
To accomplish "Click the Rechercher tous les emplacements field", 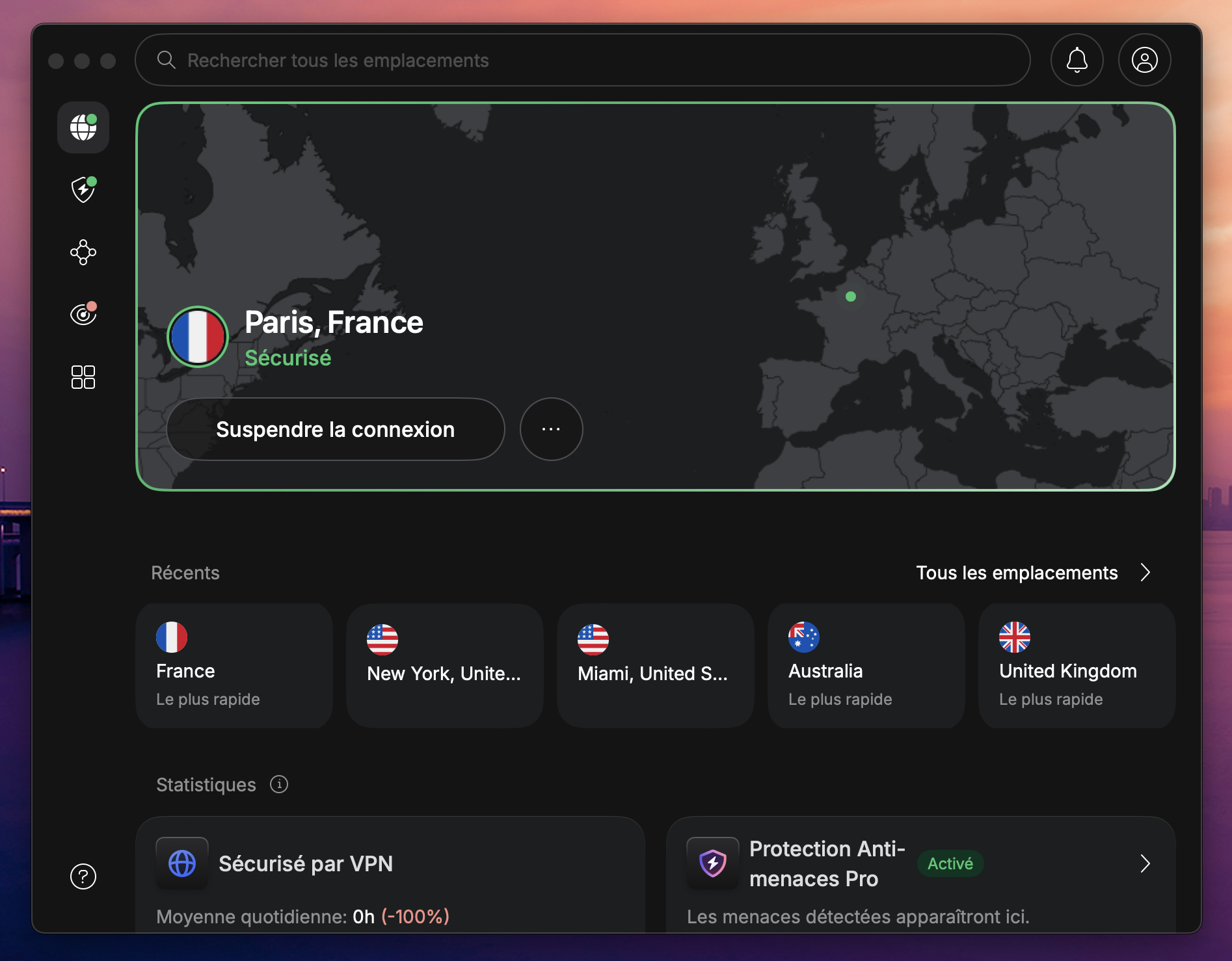I will click(x=338, y=60).
